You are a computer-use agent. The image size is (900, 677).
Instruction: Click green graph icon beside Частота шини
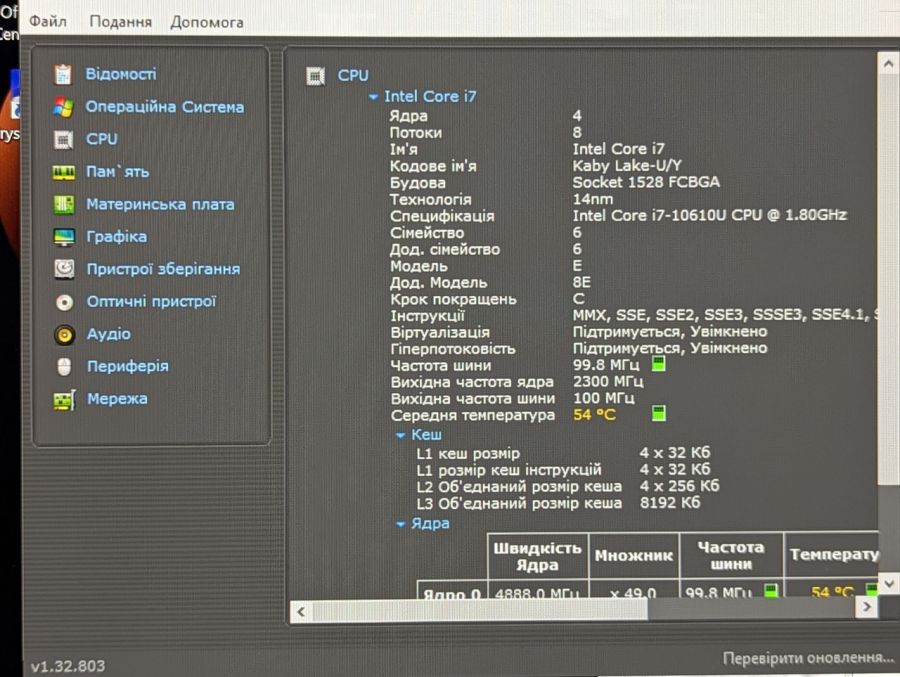click(x=658, y=363)
